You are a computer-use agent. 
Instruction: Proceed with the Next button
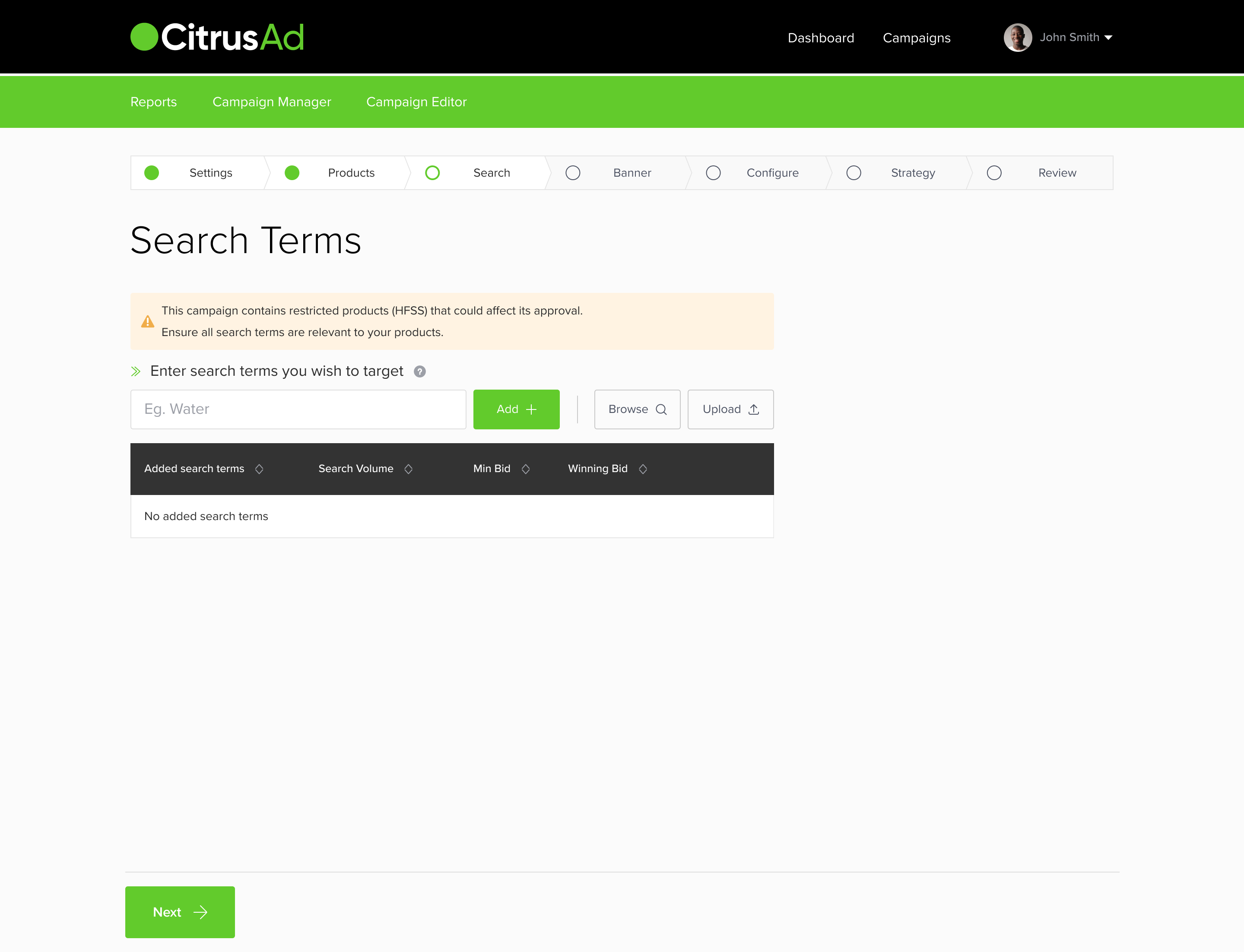coord(180,912)
